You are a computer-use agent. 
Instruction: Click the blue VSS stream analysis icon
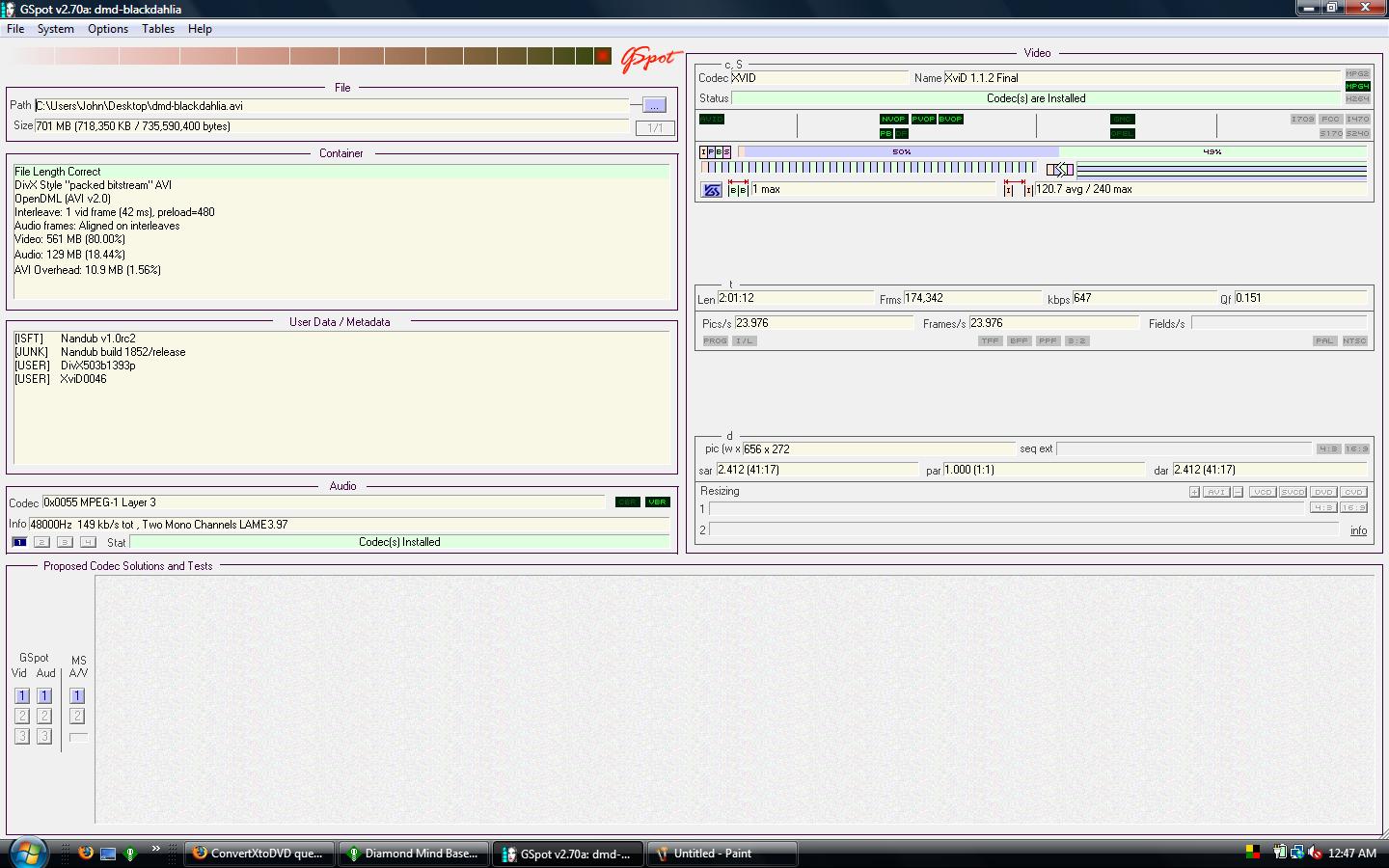pyautogui.click(x=711, y=190)
